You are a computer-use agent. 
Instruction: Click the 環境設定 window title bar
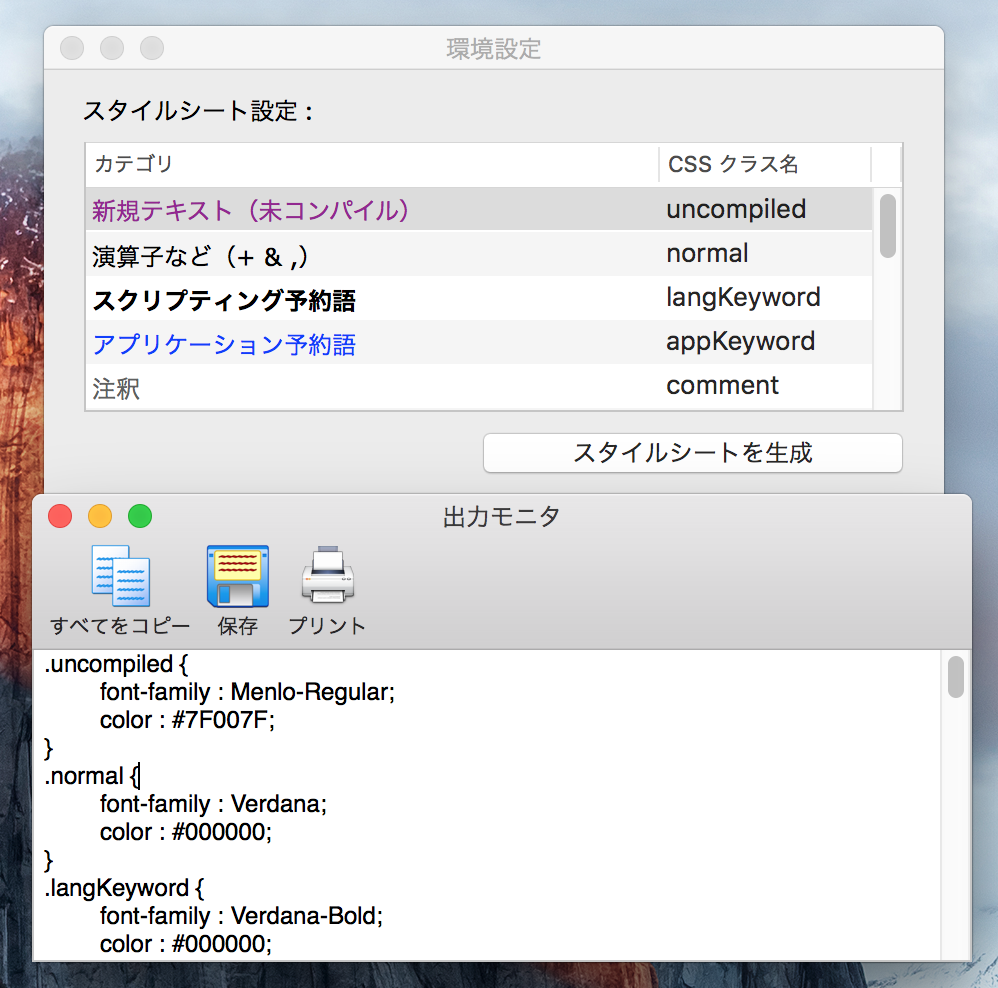pyautogui.click(x=494, y=48)
